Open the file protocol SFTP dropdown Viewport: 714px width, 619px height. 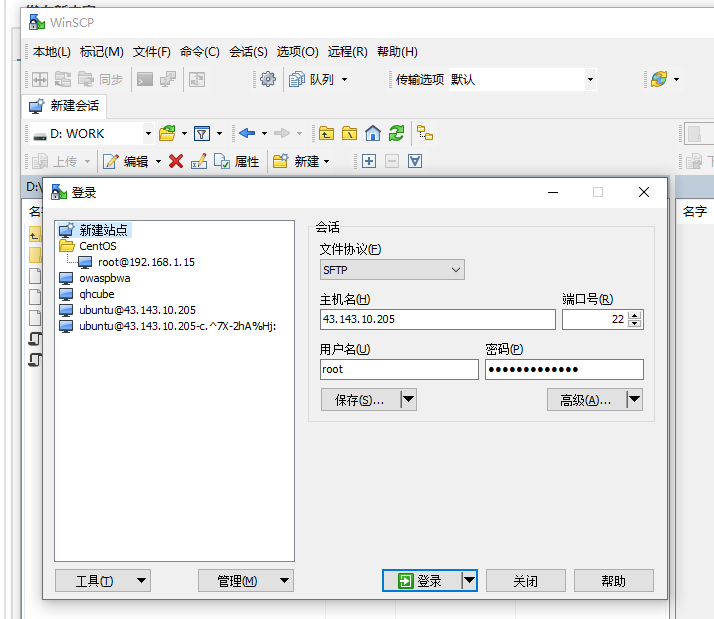[392, 270]
